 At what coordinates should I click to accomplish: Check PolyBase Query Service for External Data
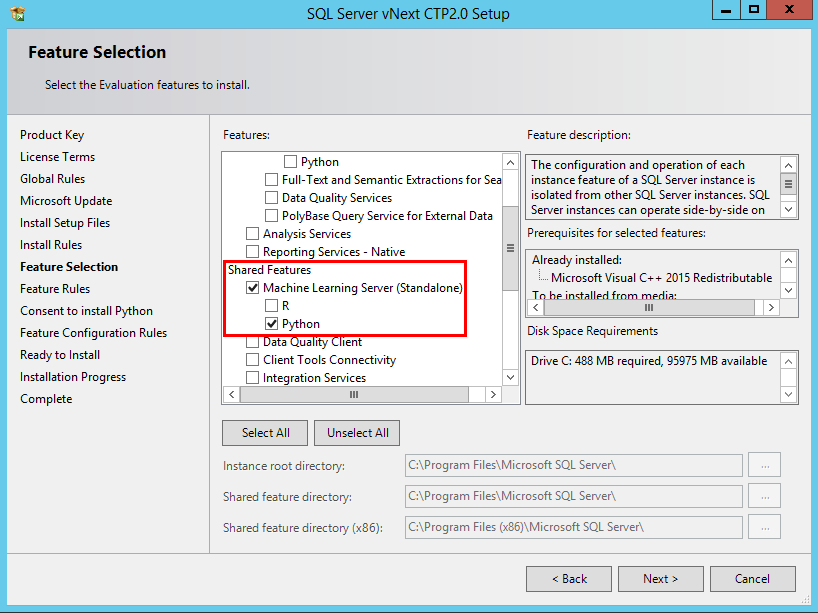point(271,215)
